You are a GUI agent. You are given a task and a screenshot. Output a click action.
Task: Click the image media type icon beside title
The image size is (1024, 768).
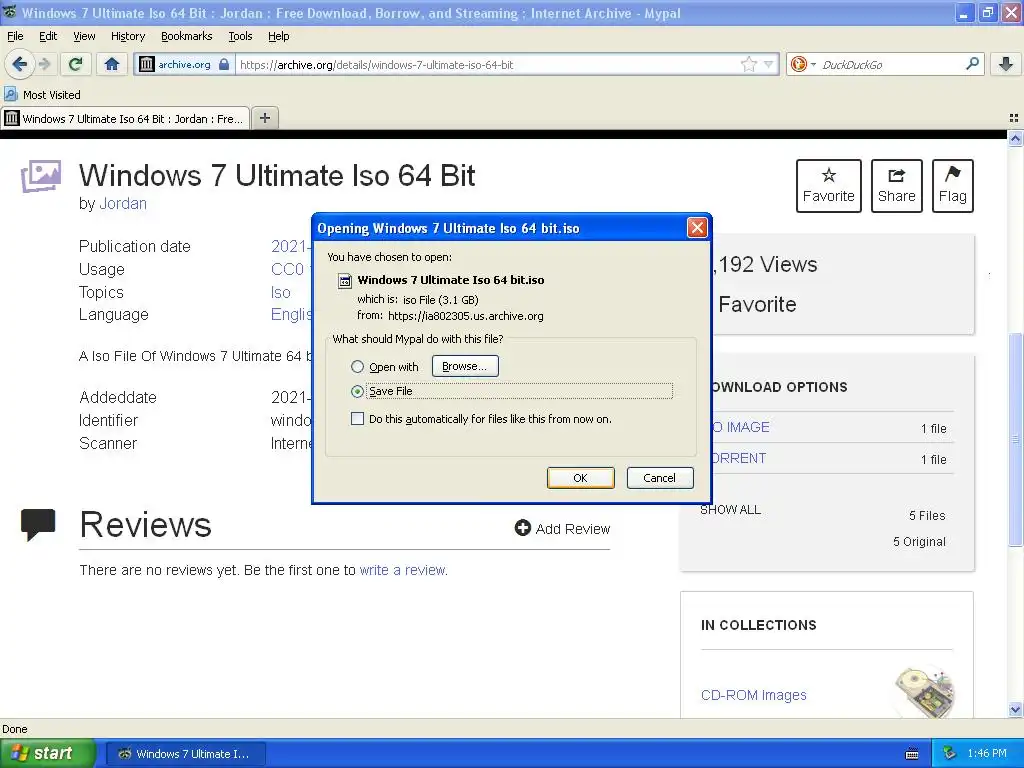pos(40,176)
